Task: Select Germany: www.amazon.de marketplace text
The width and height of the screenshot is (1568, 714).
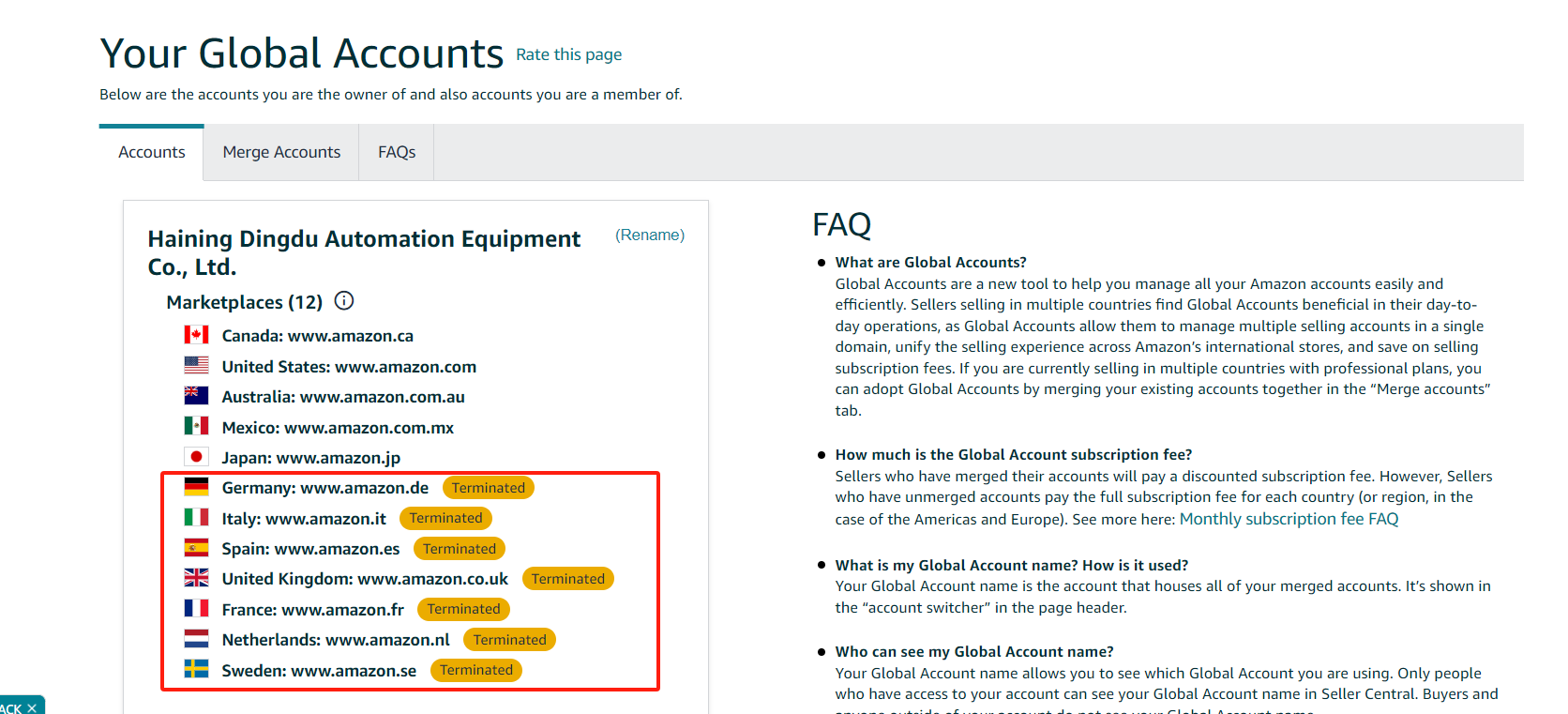Action: pos(325,488)
